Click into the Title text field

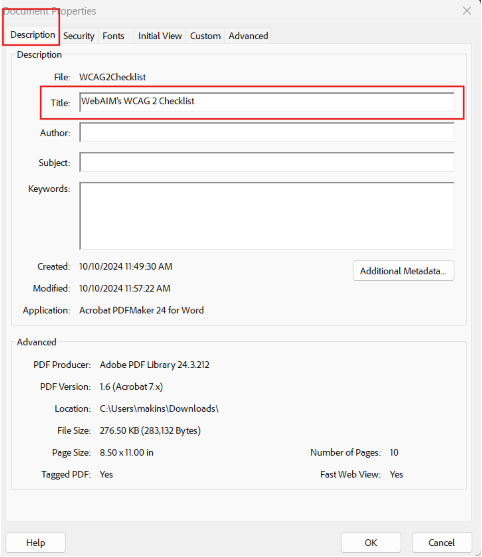point(267,102)
